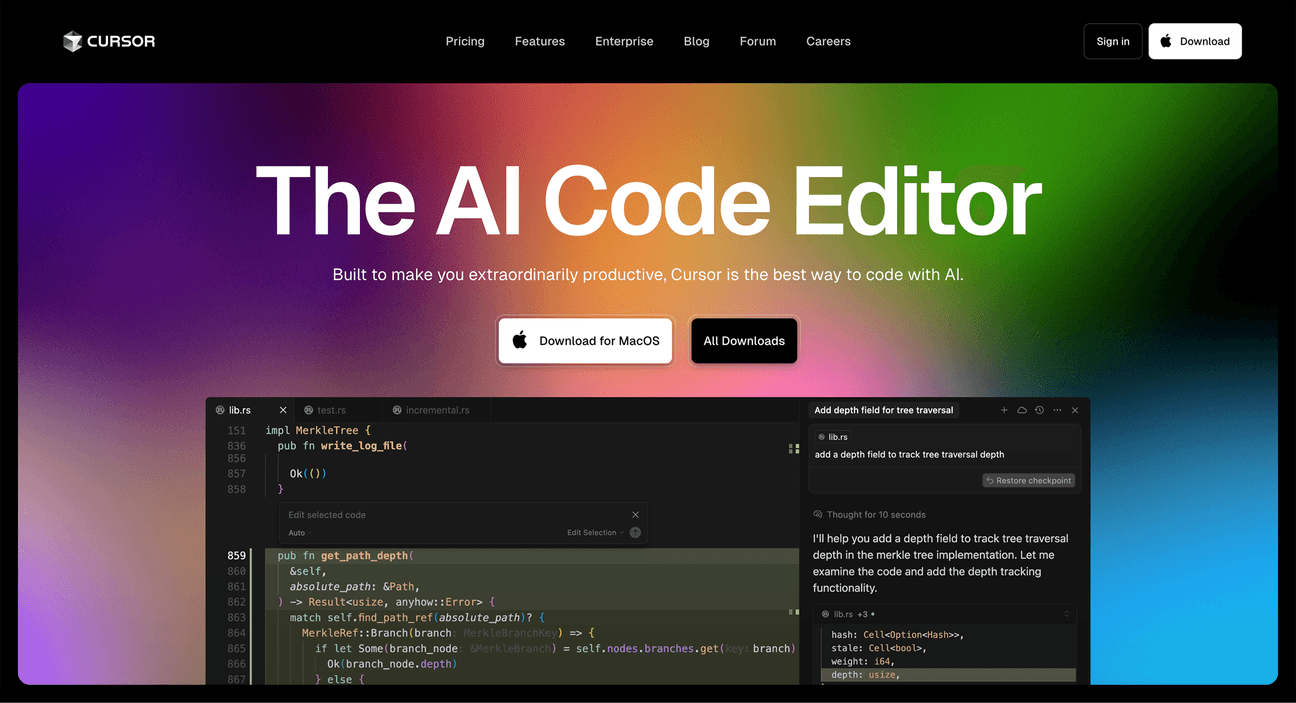Click the All Downloads button
This screenshot has width=1296, height=703.
tap(744, 341)
